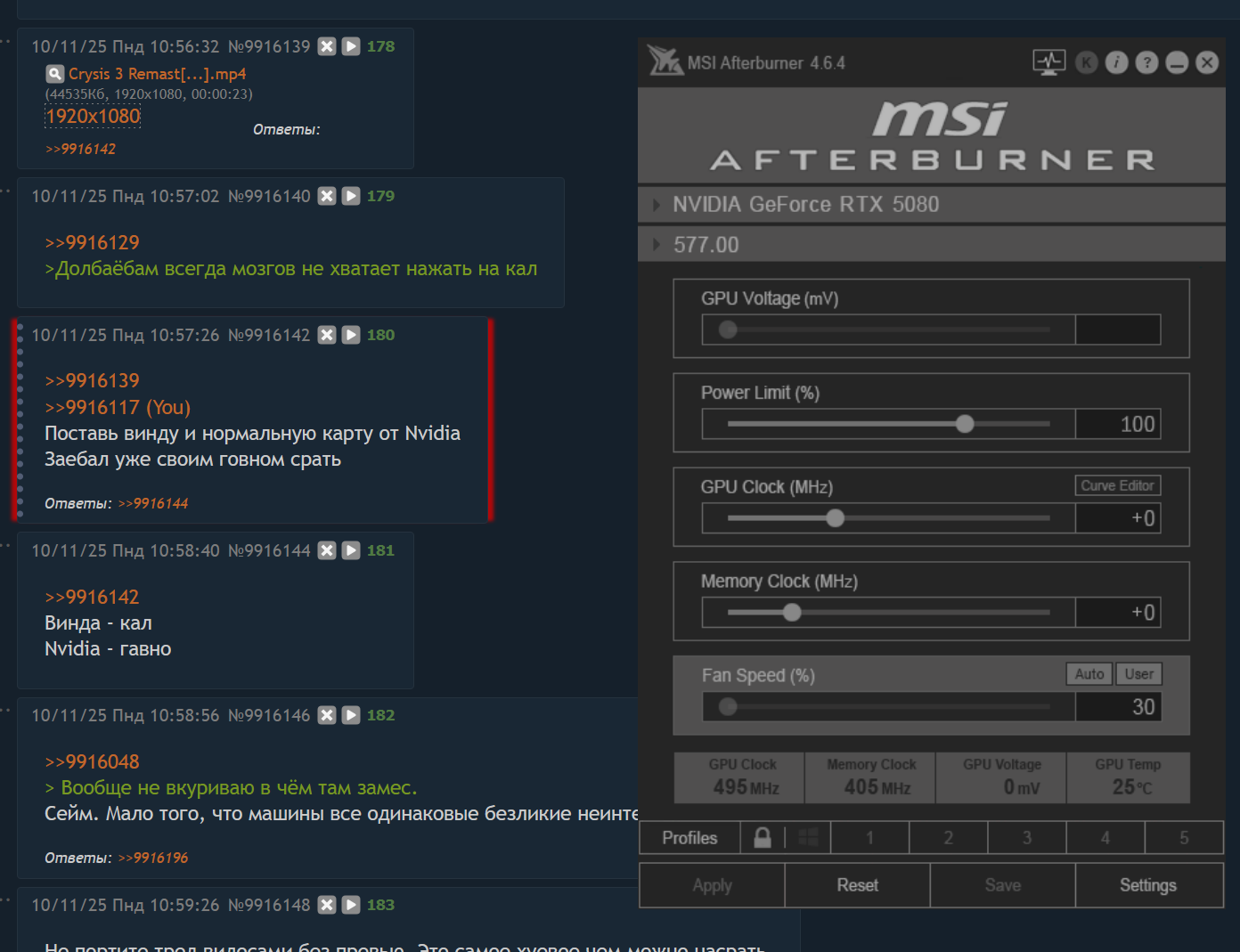
Task: Follow >>9916142 reply link under post №9916139
Action: (x=81, y=149)
